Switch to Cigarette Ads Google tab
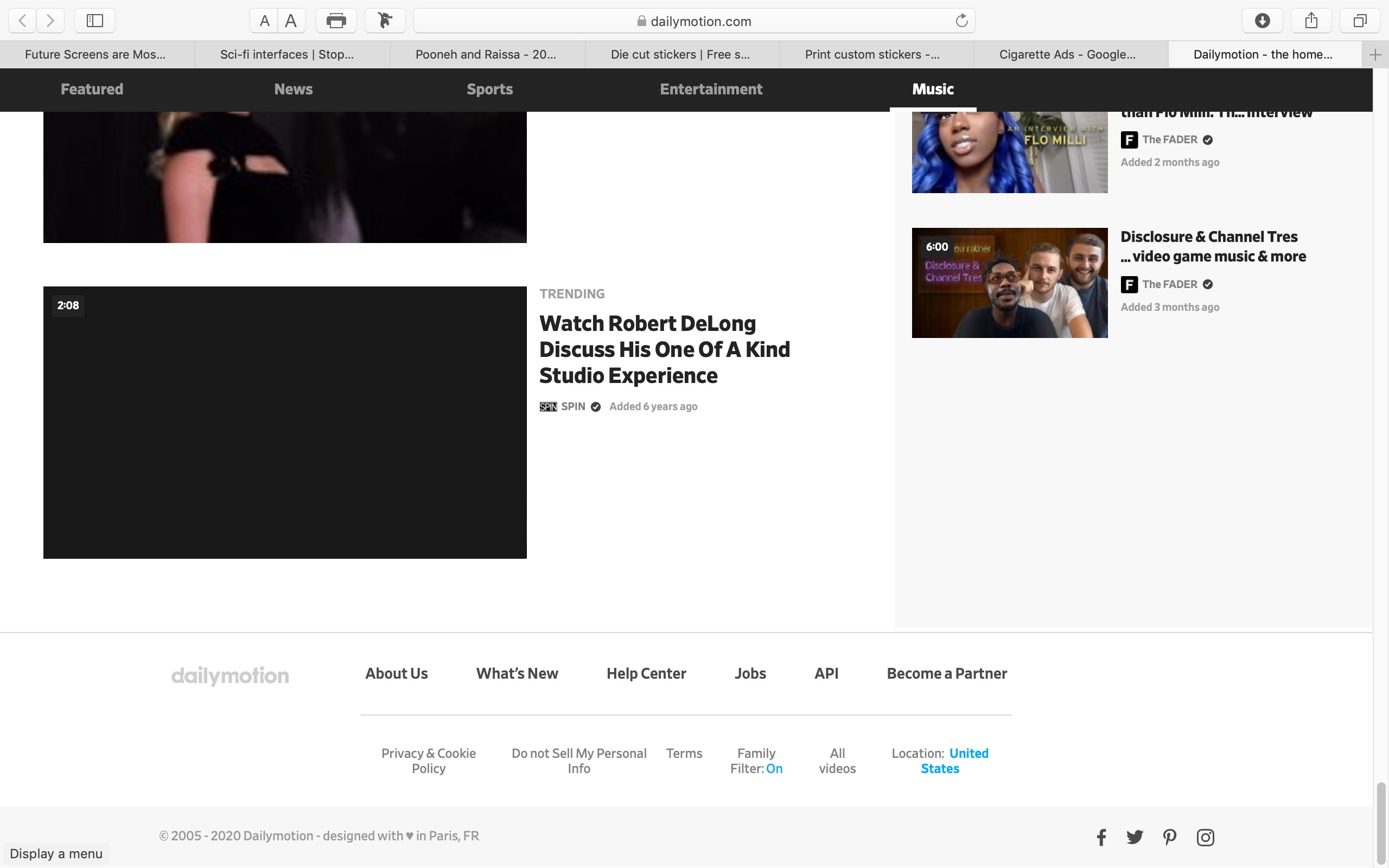 click(1066, 55)
